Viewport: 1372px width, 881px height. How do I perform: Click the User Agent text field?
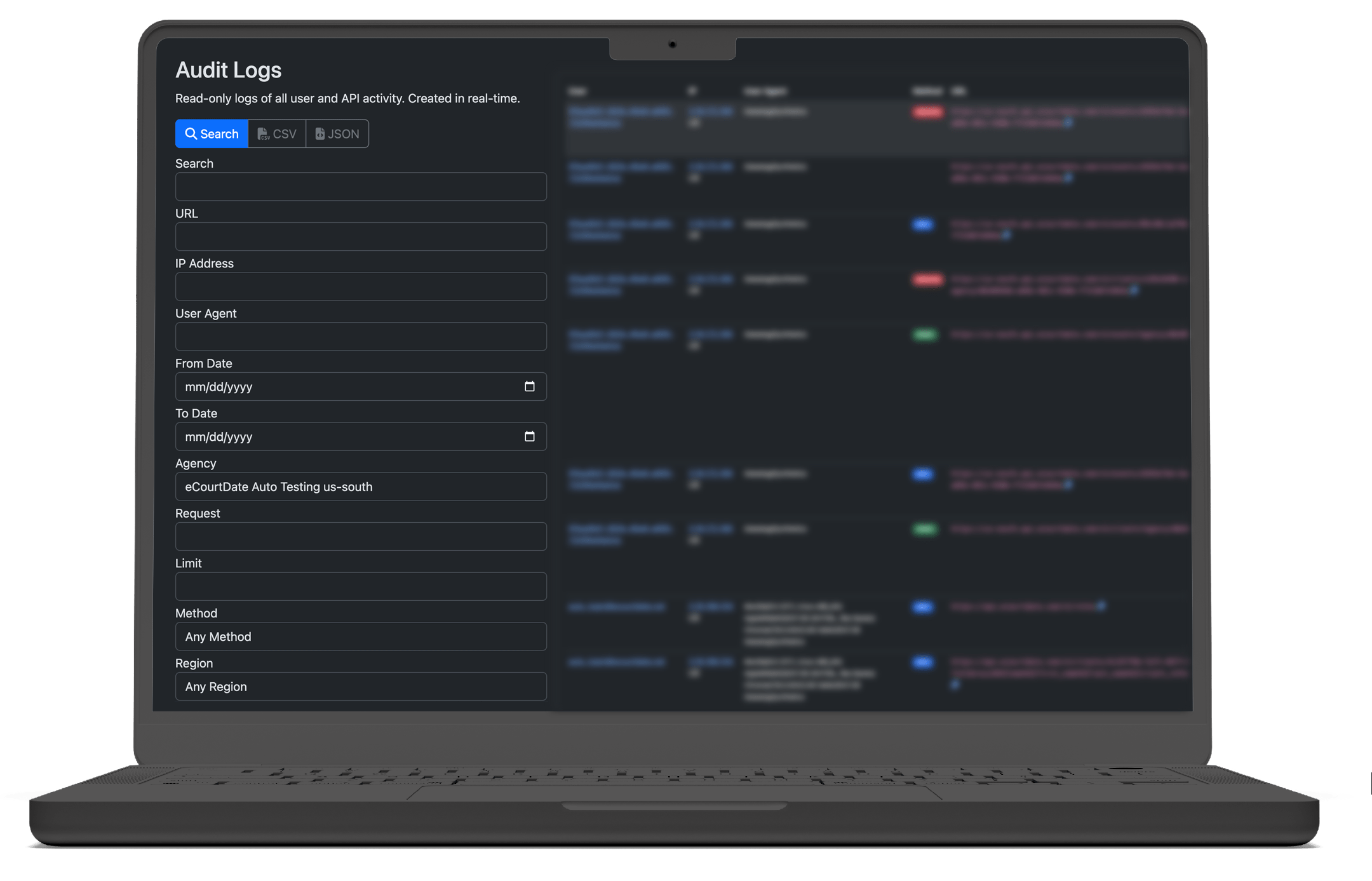(x=360, y=337)
